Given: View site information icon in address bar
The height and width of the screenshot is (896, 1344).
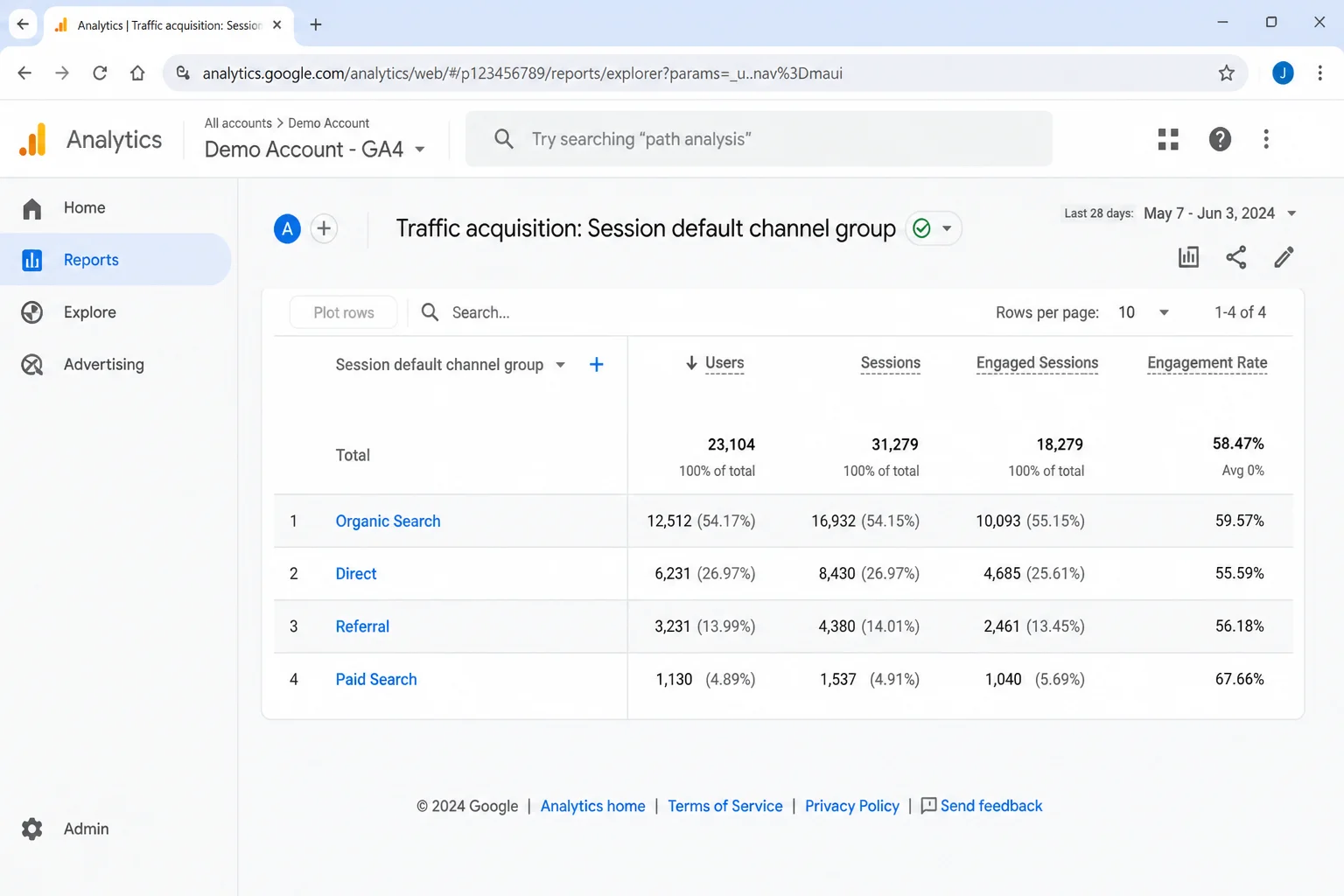Looking at the screenshot, I should tap(183, 73).
